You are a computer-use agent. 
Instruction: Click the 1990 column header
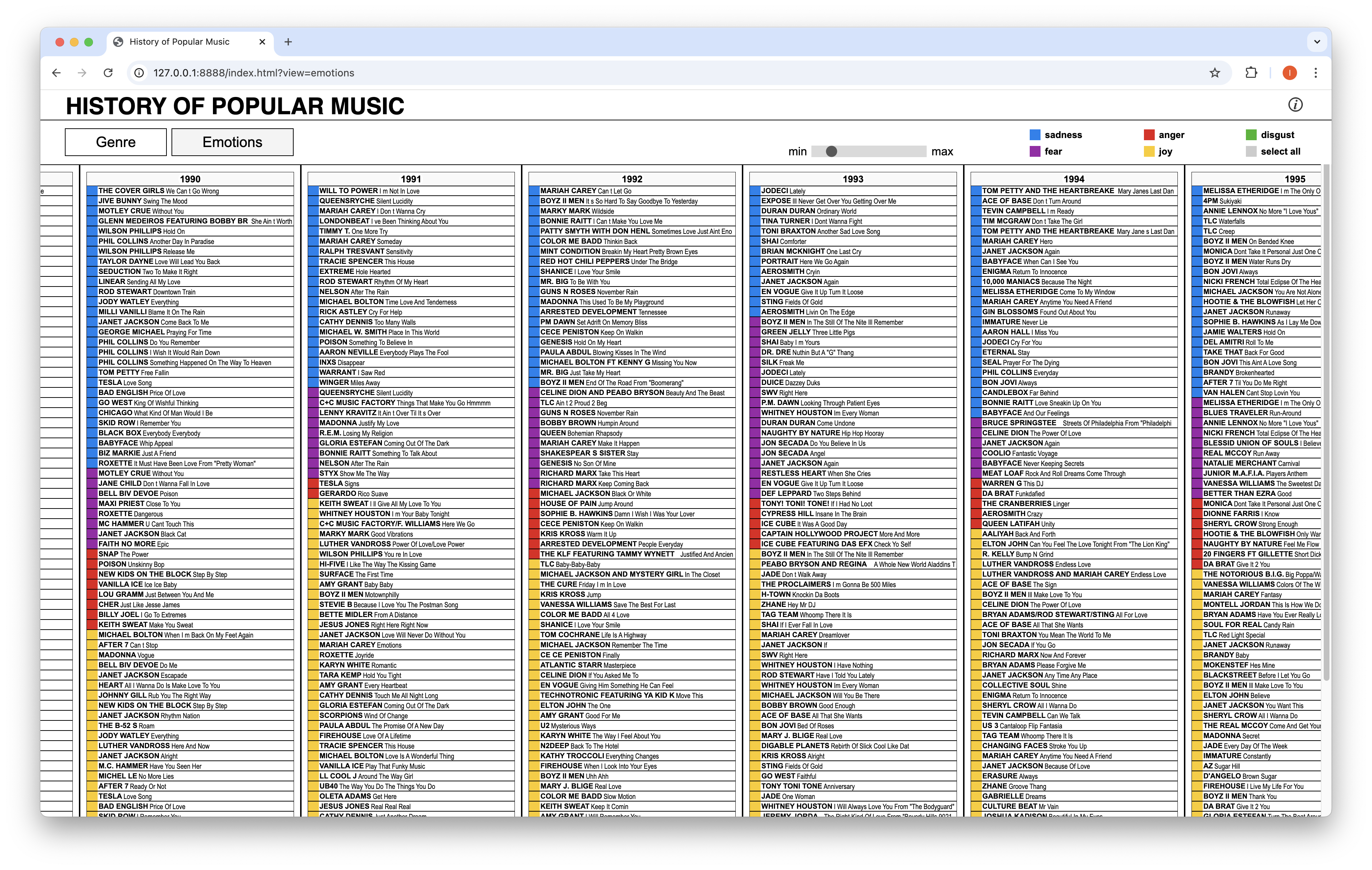(190, 179)
